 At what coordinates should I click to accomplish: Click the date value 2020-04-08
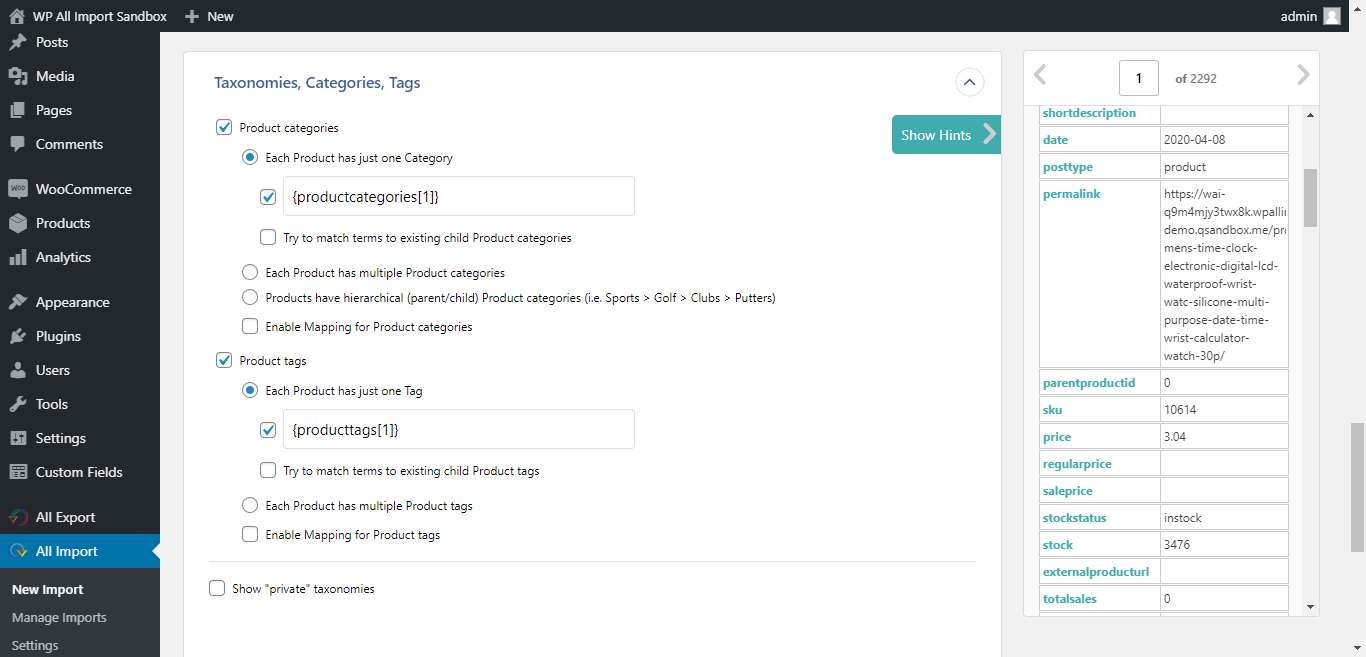click(x=1195, y=140)
